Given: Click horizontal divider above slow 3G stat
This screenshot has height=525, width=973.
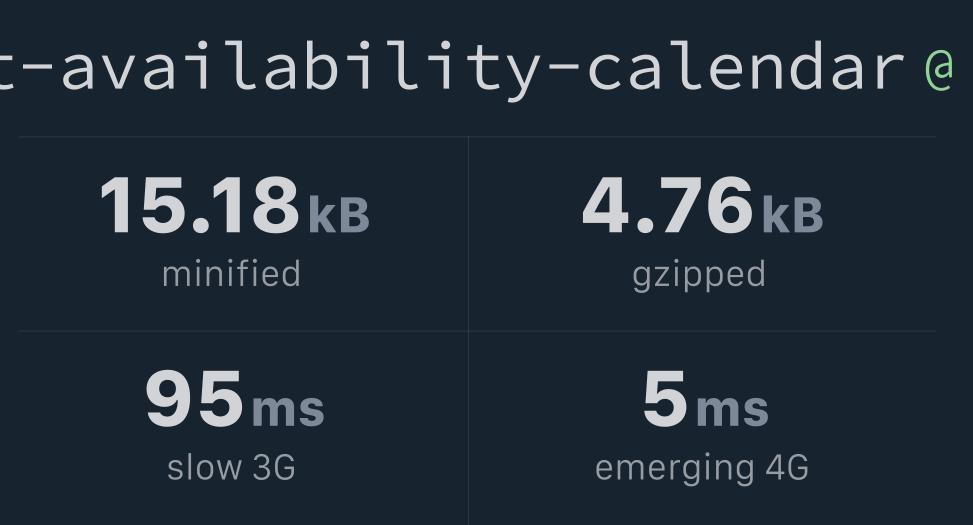Looking at the screenshot, I should (243, 331).
